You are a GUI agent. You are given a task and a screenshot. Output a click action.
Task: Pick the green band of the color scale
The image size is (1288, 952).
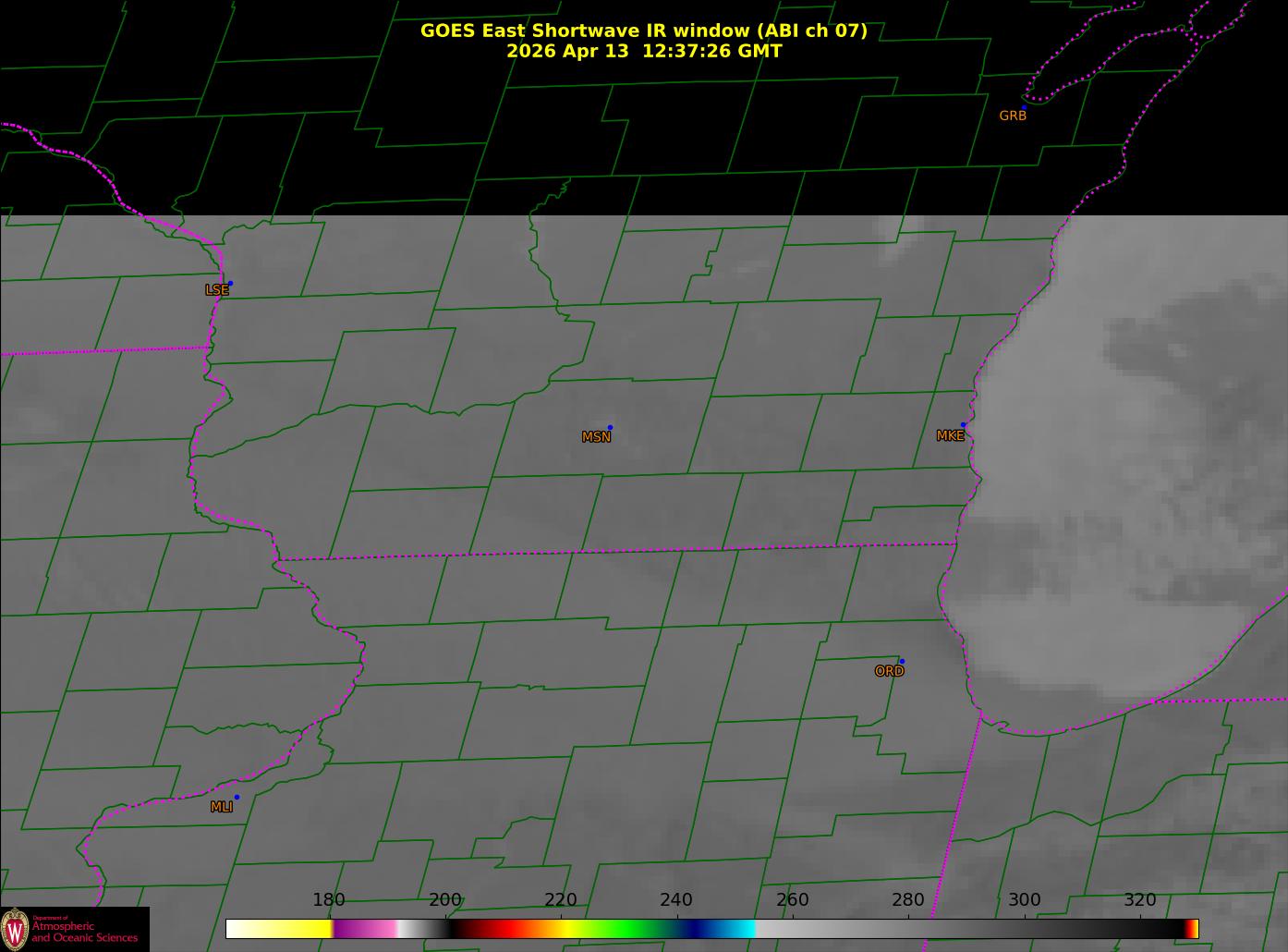pyautogui.click(x=628, y=929)
